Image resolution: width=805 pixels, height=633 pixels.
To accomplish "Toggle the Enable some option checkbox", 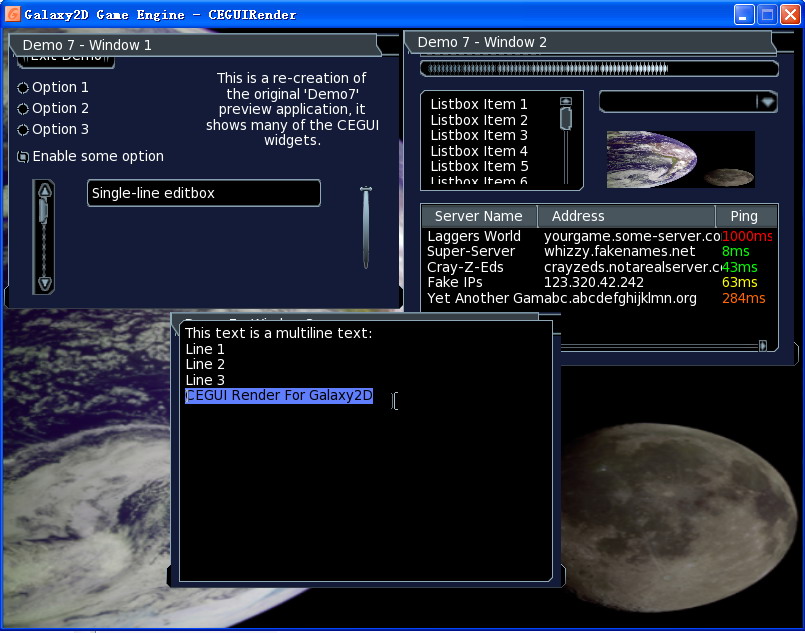I will click(24, 157).
